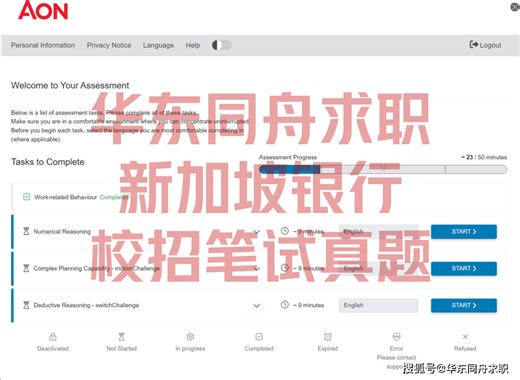This screenshot has width=520, height=380.
Task: Open the Numerical Reasoning language dropdown
Action: pyautogui.click(x=378, y=231)
